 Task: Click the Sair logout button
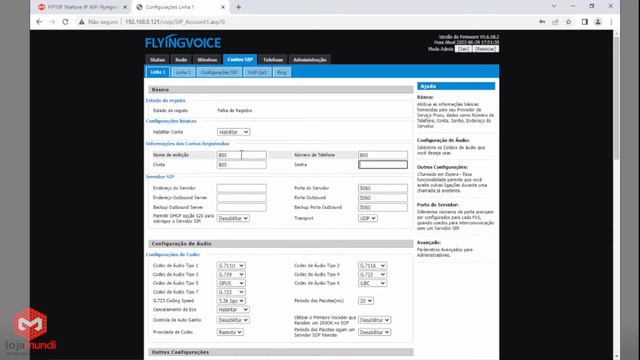tap(463, 49)
